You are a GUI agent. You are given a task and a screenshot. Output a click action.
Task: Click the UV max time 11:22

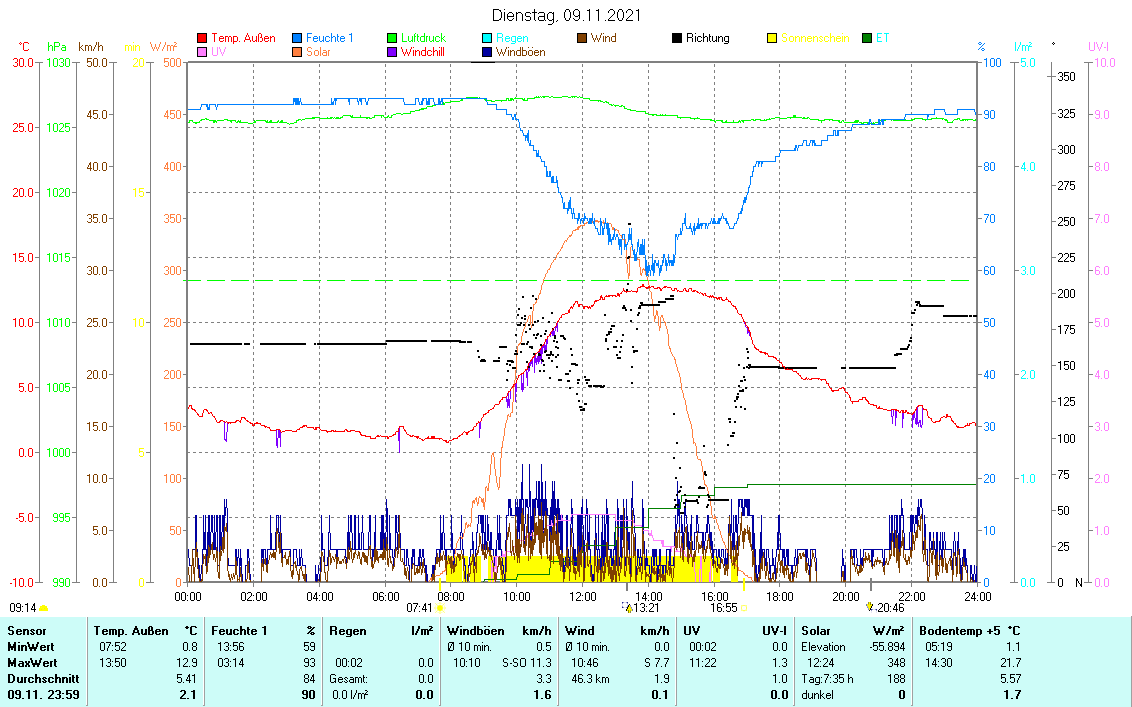pyautogui.click(x=702, y=663)
